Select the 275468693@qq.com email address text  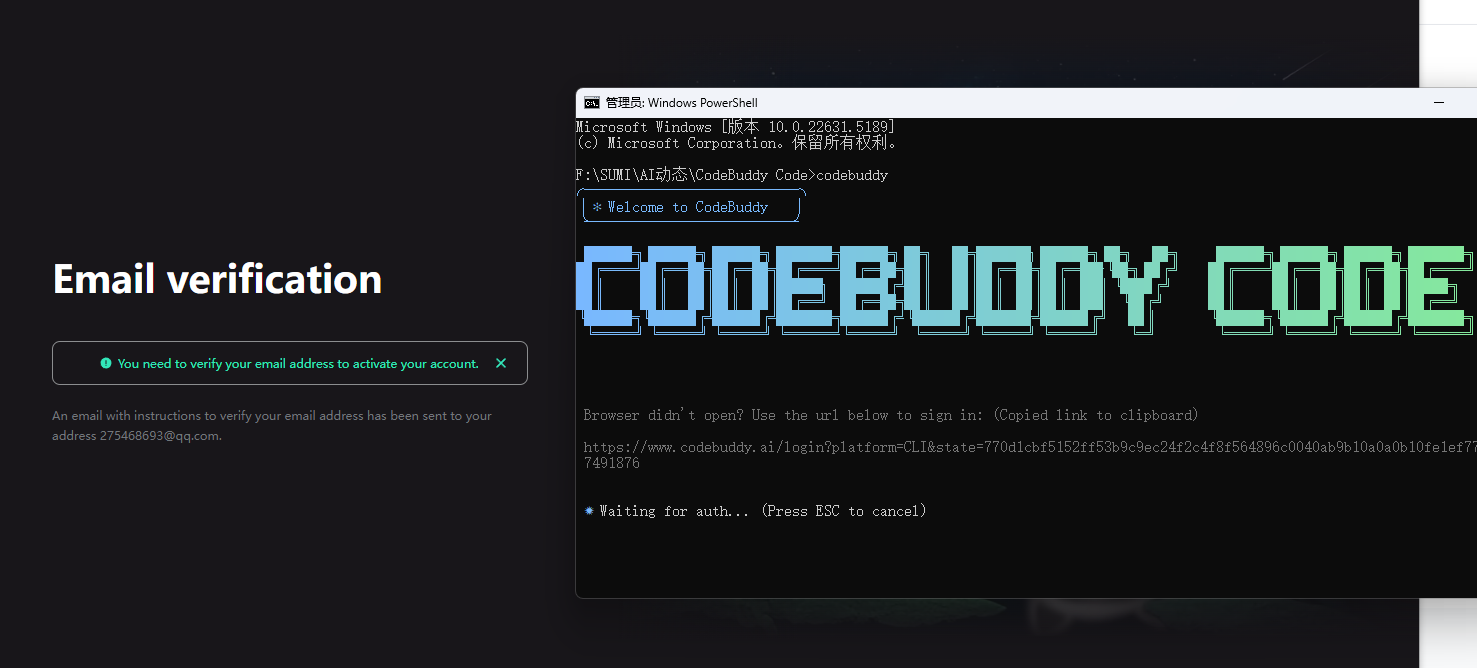(159, 436)
